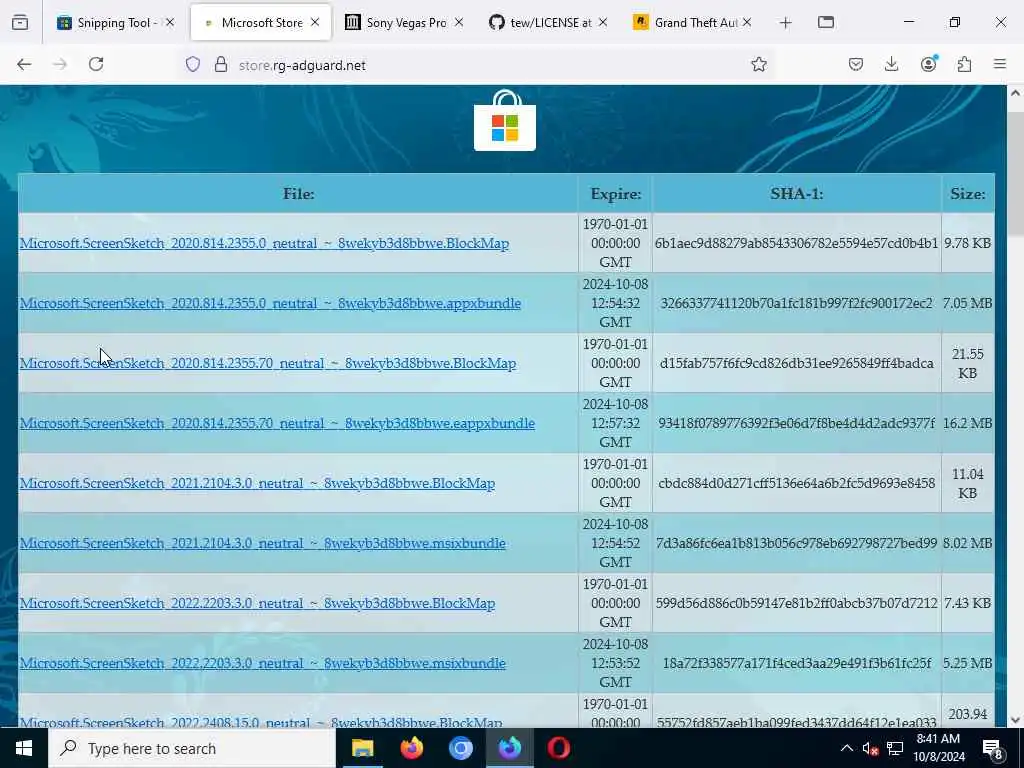The width and height of the screenshot is (1024, 768).
Task: Open the Windows Start menu
Action: pos(24,748)
